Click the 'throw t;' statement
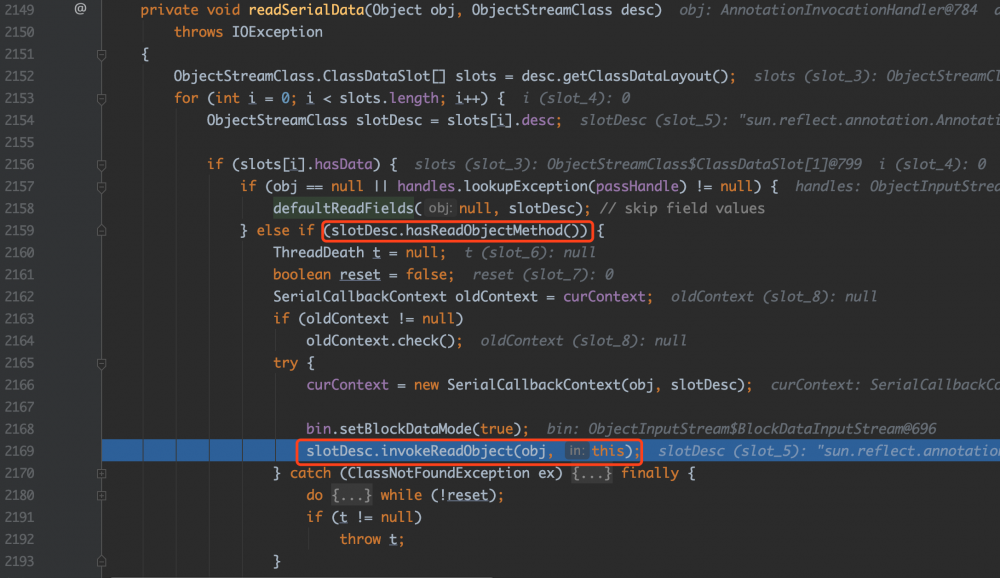 (371, 539)
